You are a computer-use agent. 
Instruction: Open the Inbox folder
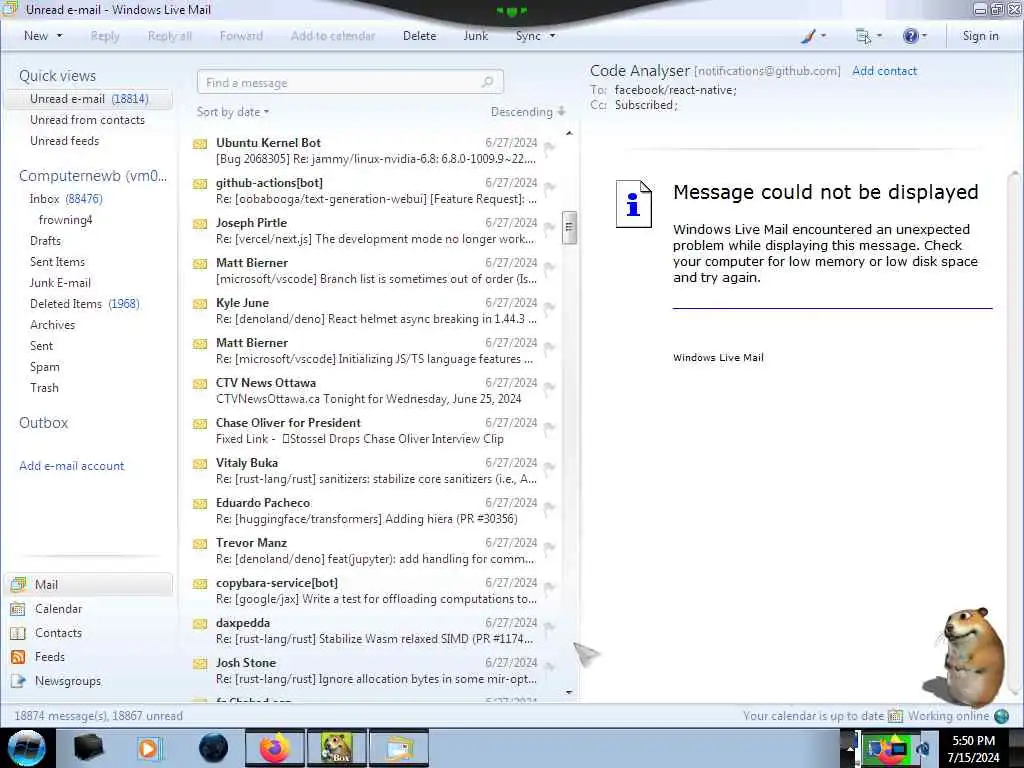tap(66, 199)
